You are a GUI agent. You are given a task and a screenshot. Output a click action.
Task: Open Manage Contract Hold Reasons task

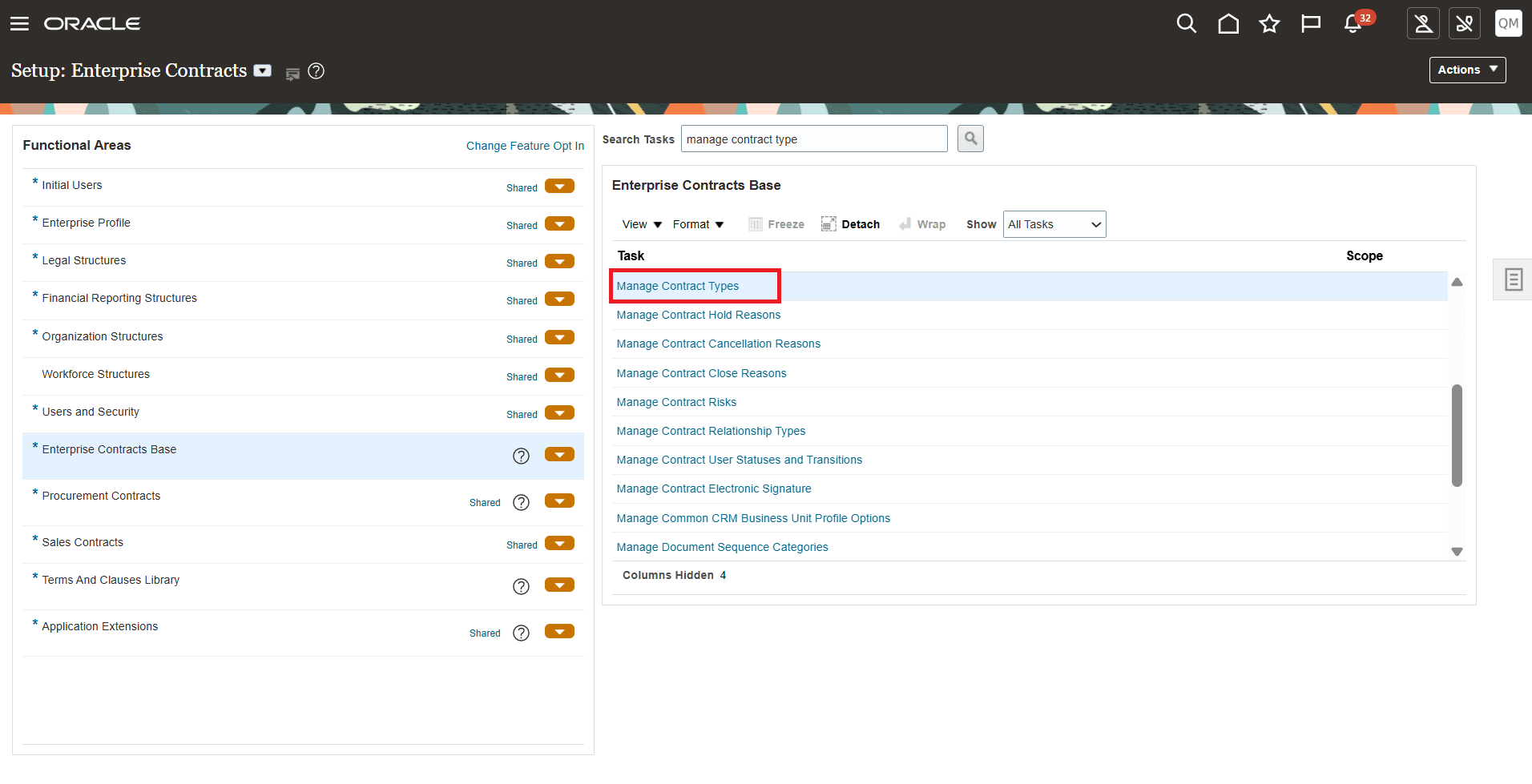click(x=699, y=315)
